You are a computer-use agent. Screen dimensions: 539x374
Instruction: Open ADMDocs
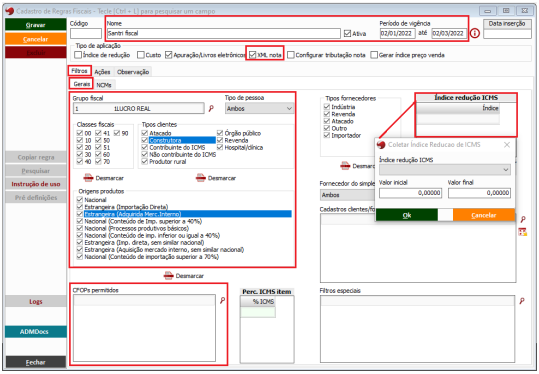[36, 332]
